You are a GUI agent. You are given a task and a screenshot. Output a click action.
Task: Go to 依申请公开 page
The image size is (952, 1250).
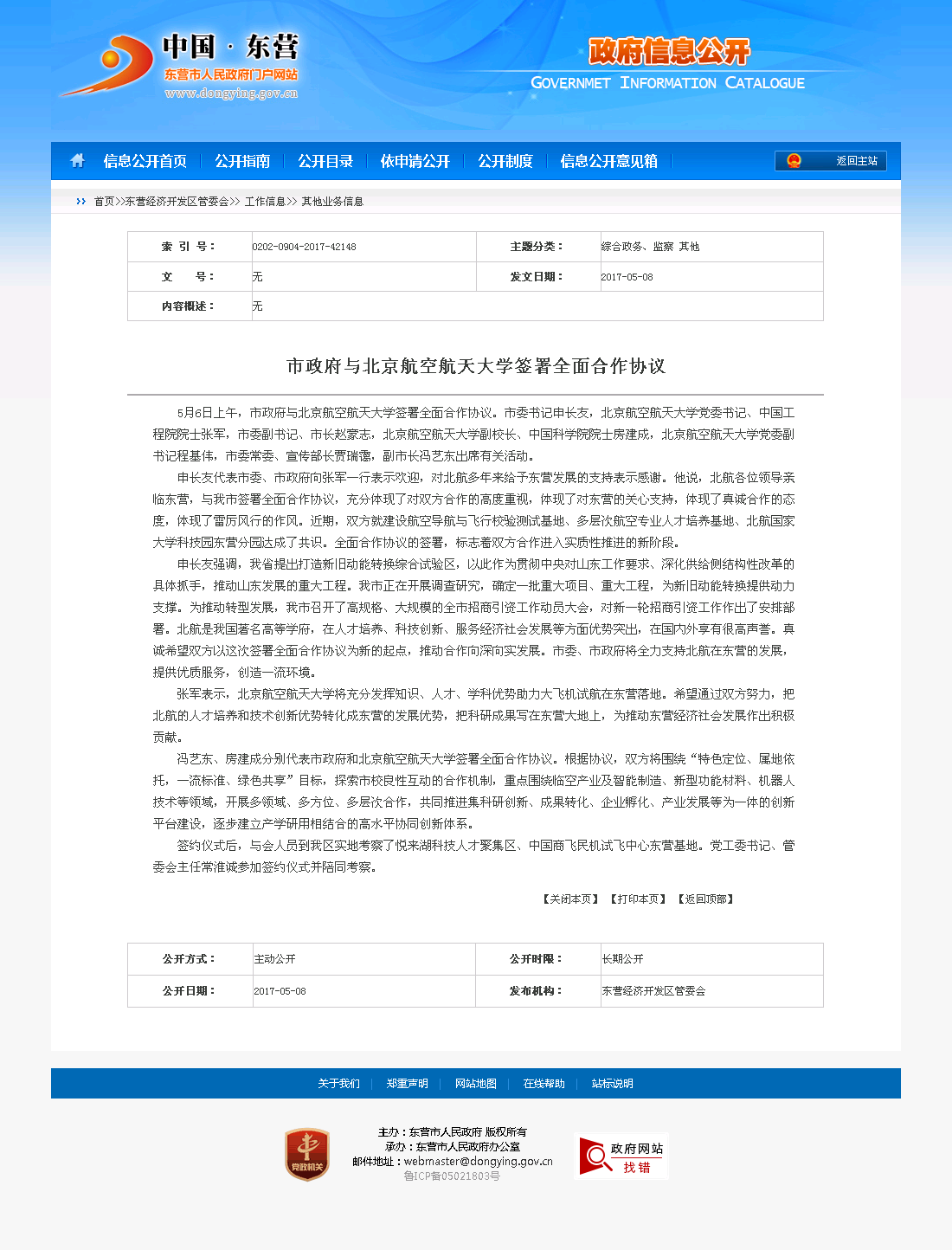pos(415,161)
